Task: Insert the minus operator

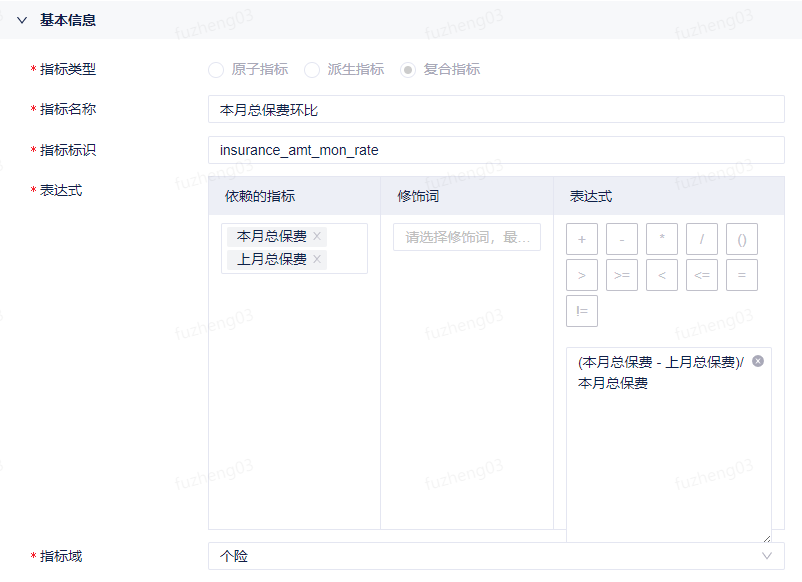Action: (622, 239)
